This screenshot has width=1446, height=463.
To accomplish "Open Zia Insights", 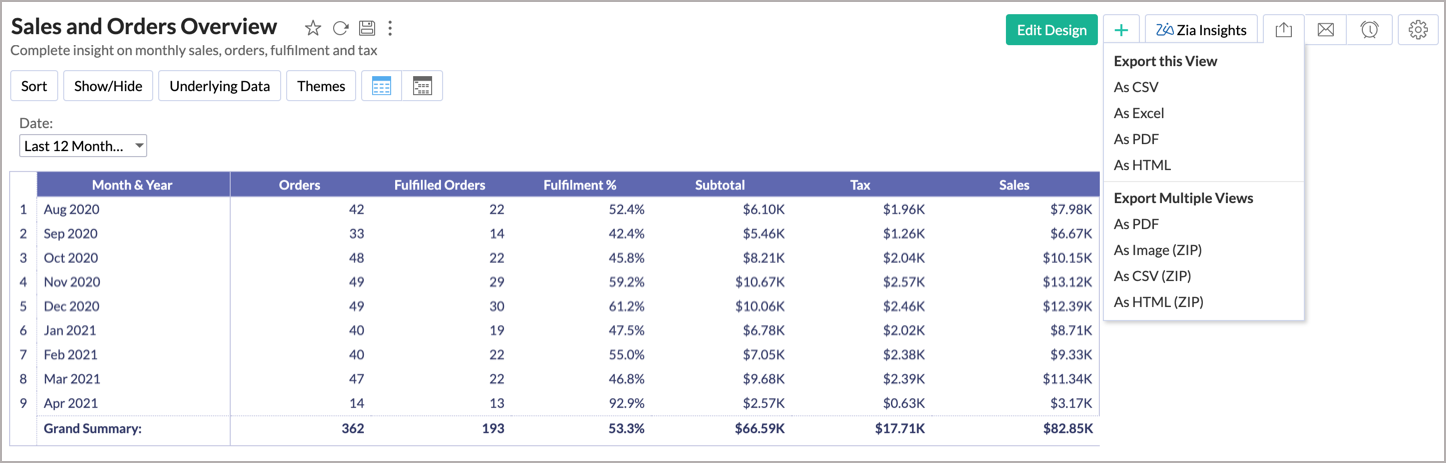I will coord(1201,30).
